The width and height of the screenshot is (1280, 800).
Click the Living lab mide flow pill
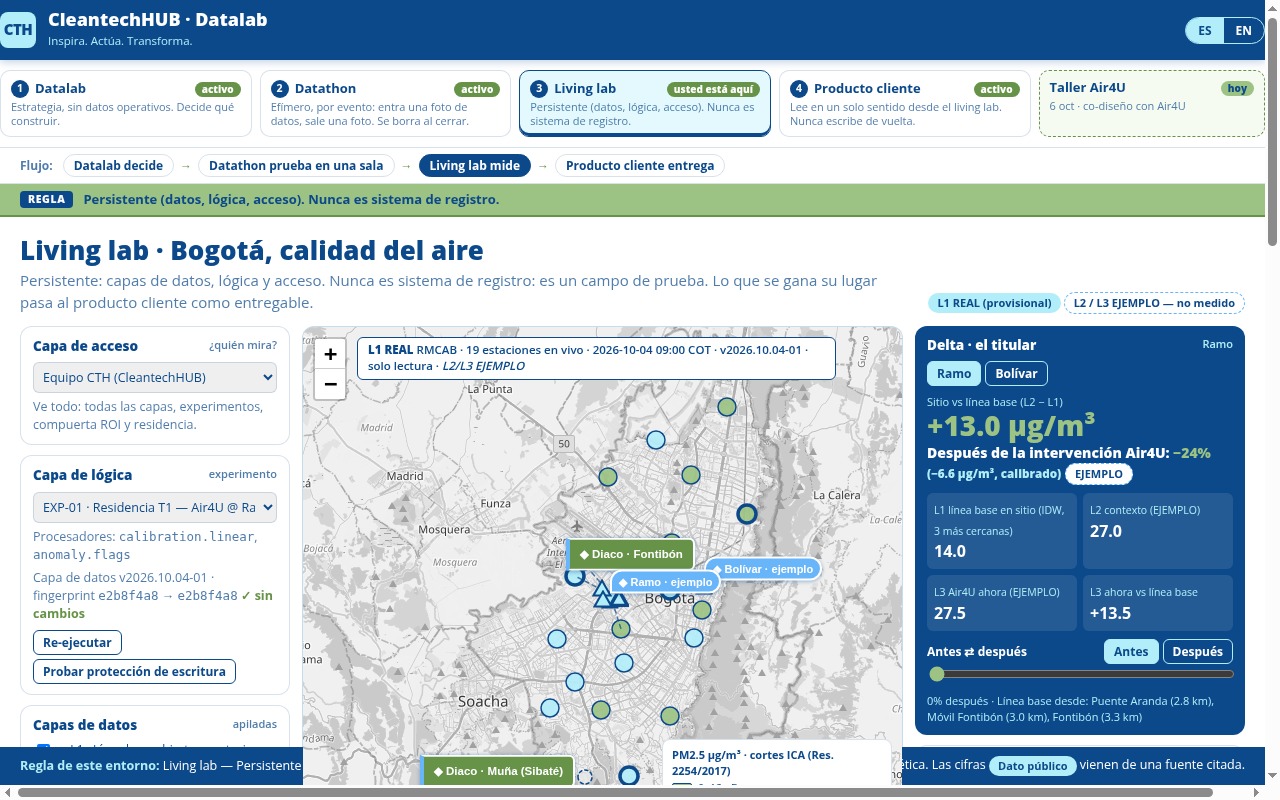click(x=475, y=166)
